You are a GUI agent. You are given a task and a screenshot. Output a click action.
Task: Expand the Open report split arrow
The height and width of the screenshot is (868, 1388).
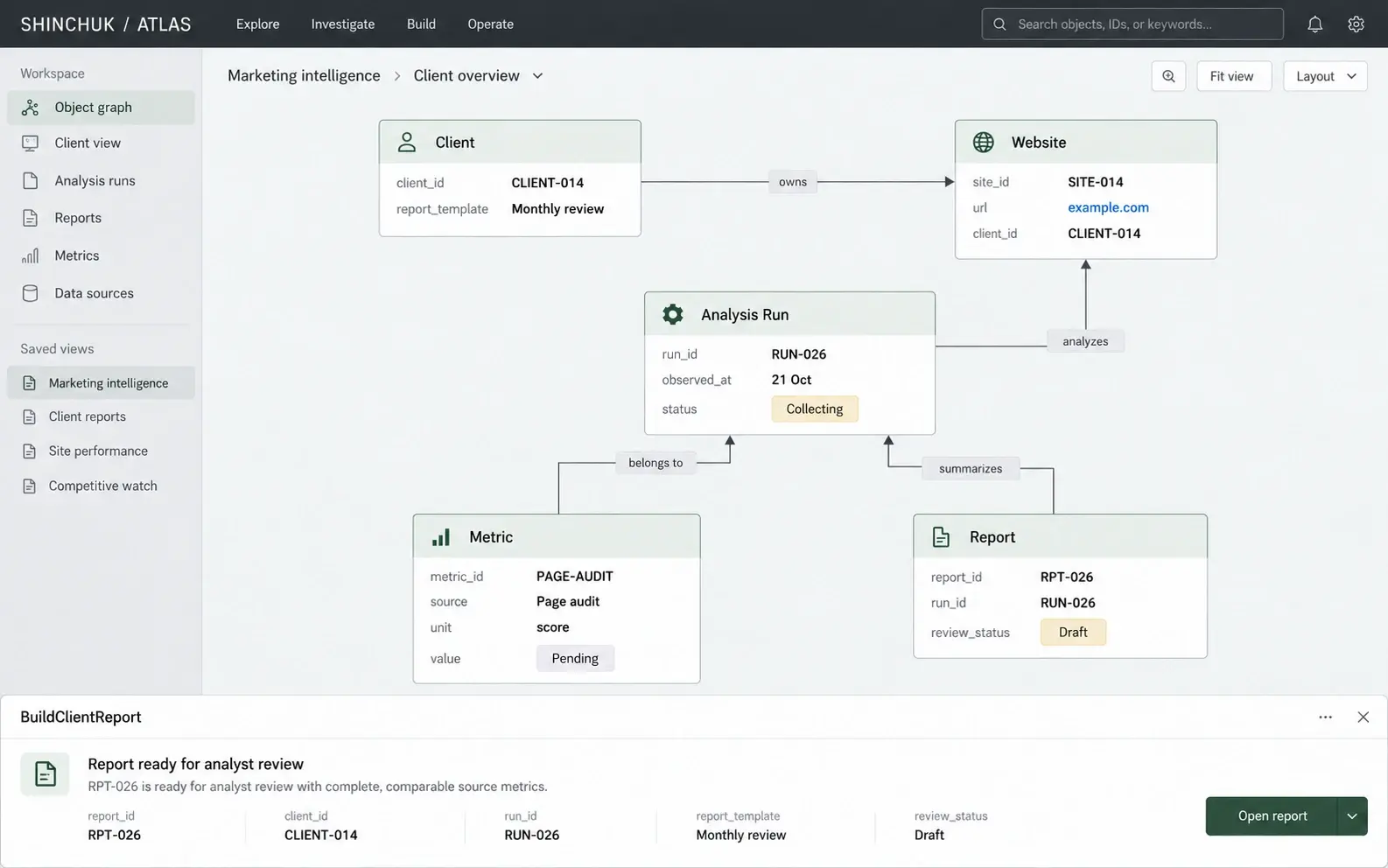(x=1352, y=816)
